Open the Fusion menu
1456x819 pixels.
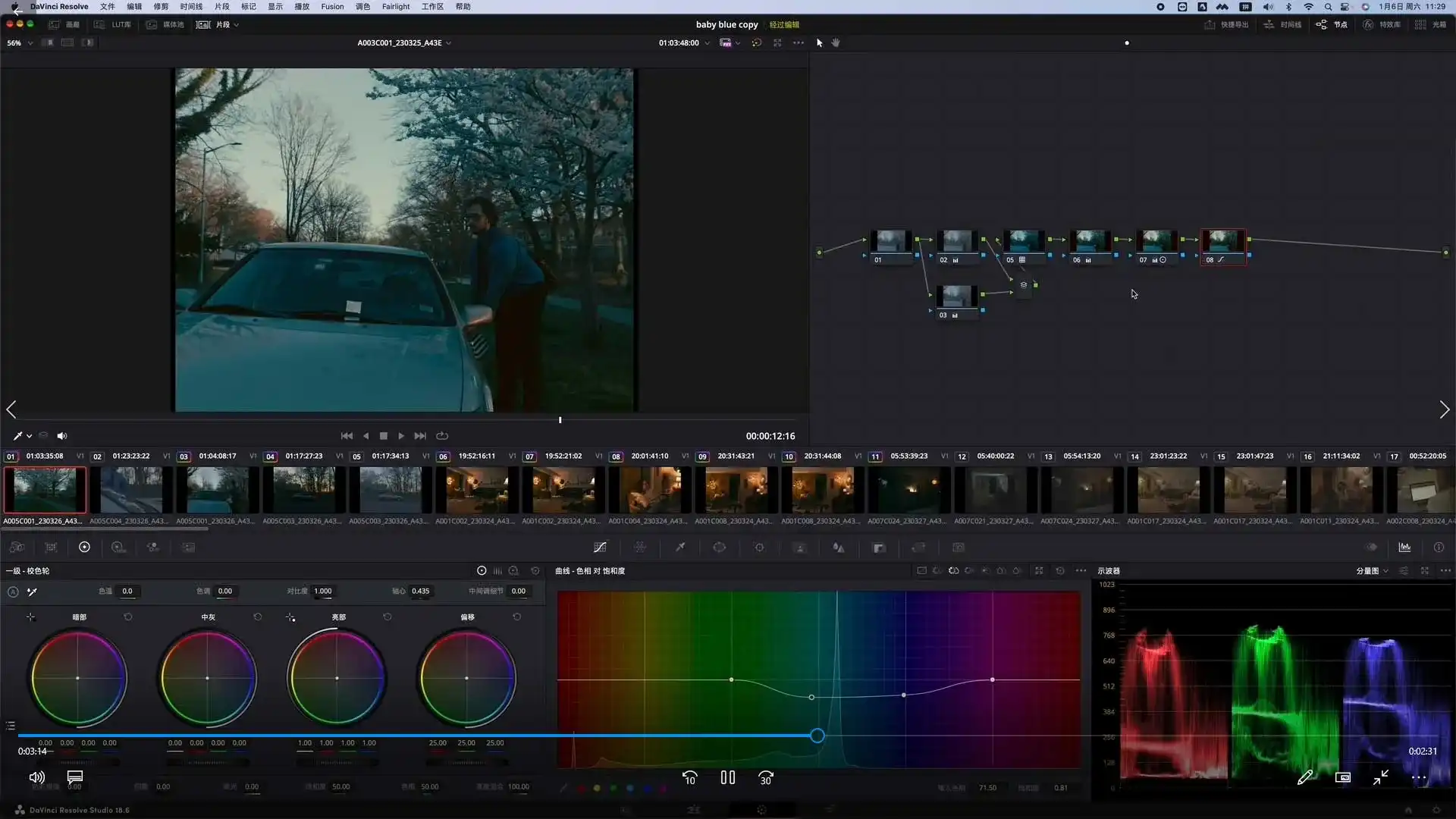(x=332, y=7)
